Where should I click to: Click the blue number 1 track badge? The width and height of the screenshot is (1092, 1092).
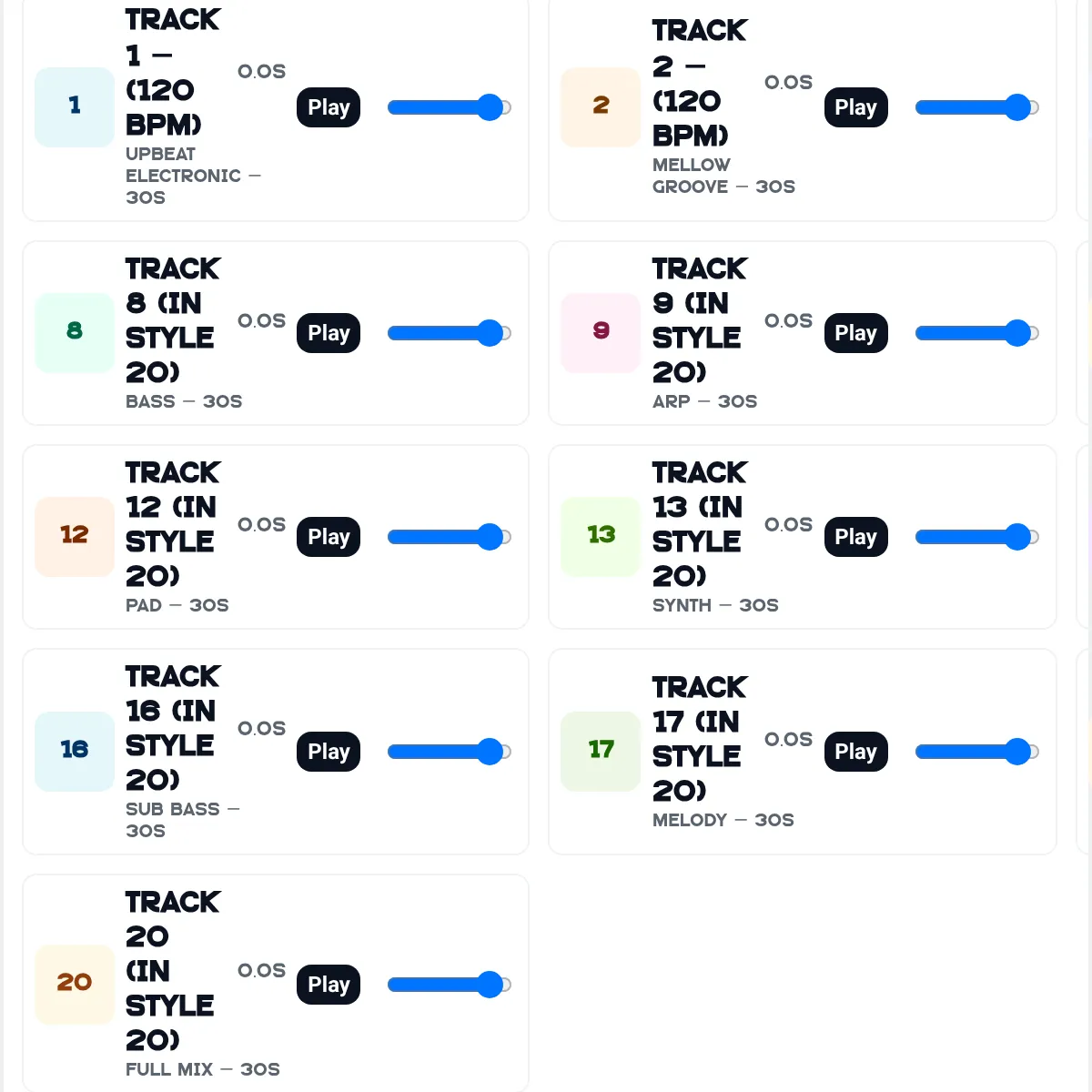pyautogui.click(x=75, y=107)
